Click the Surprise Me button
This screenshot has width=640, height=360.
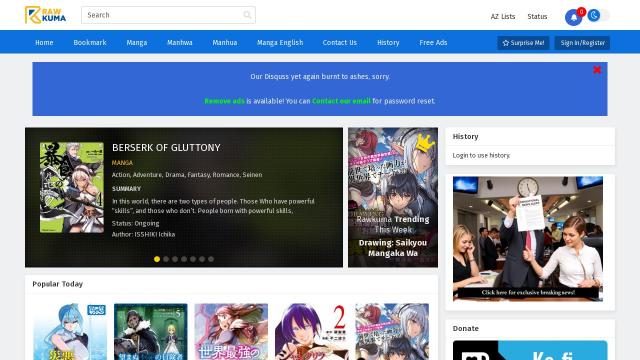523,43
